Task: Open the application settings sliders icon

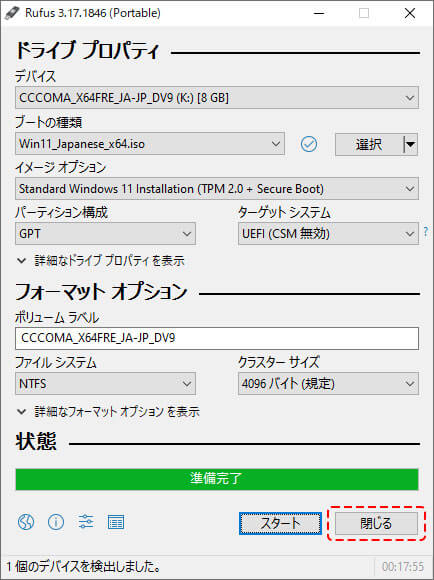Action: (86, 522)
